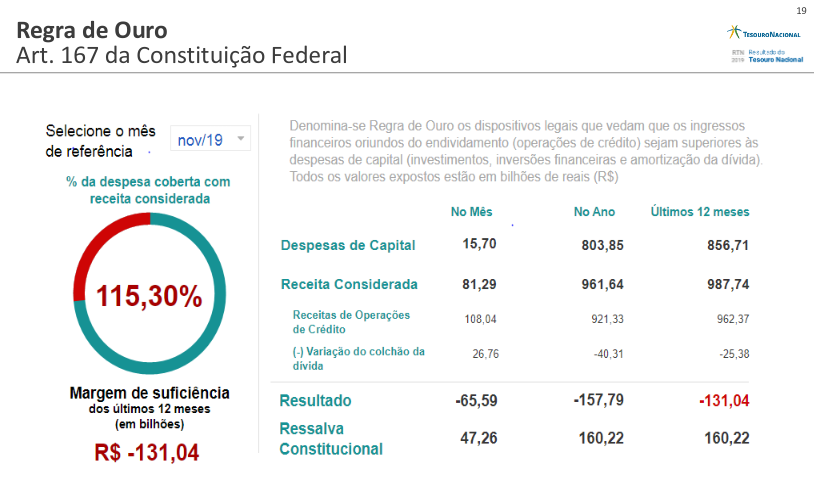This screenshot has width=814, height=483.
Task: Click the dropdown arrow beside nov/19
Action: tap(241, 140)
